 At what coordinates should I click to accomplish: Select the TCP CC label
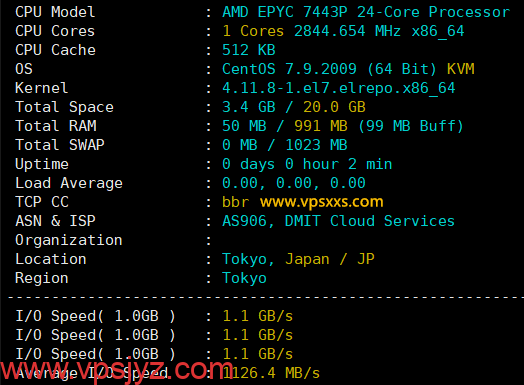[42, 202]
